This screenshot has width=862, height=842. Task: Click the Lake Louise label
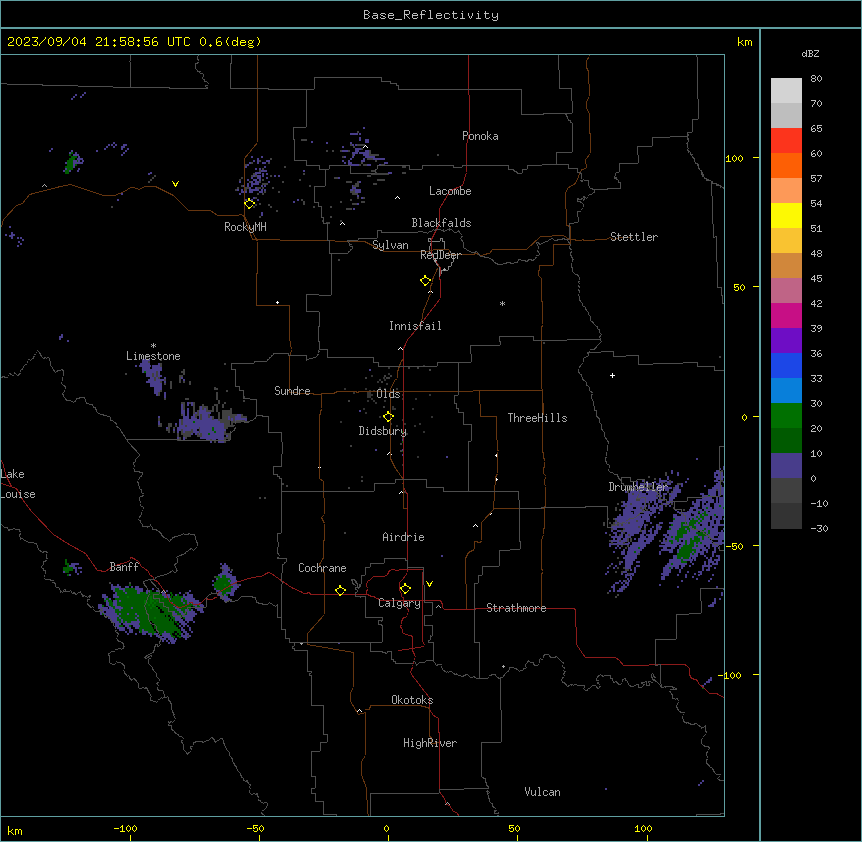(x=18, y=484)
